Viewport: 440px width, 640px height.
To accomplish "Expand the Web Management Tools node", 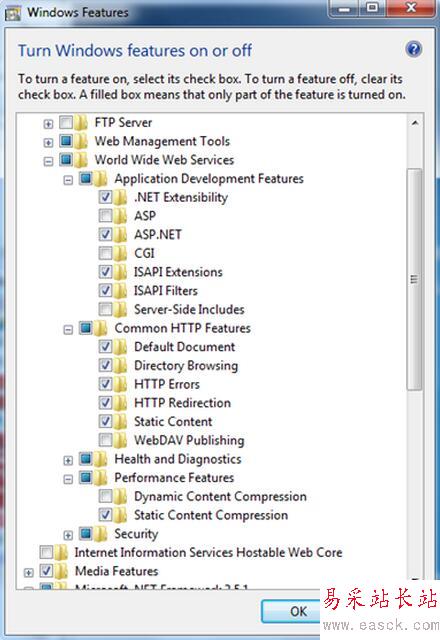I will (x=48, y=143).
